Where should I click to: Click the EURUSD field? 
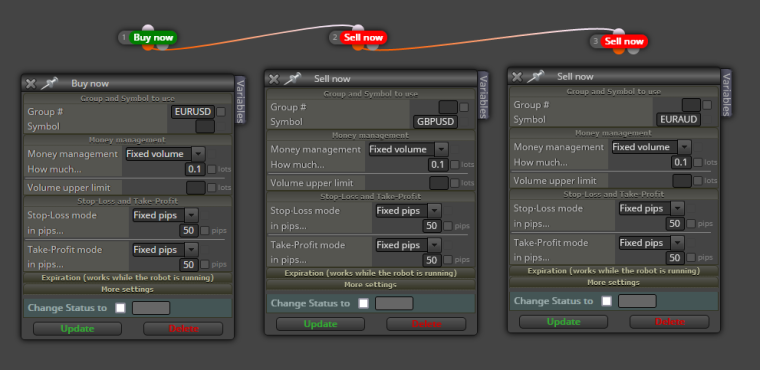point(193,112)
